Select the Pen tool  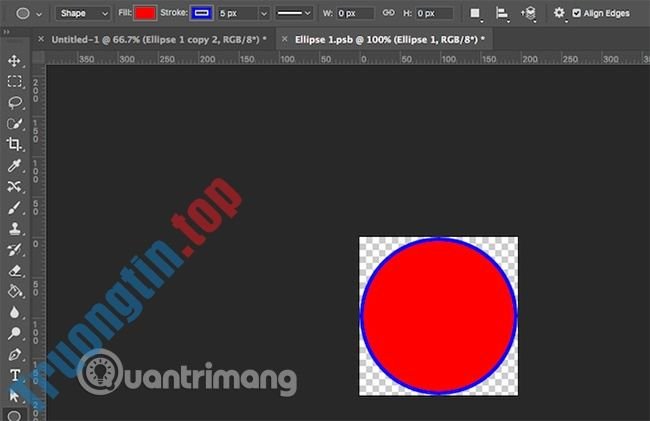15,354
